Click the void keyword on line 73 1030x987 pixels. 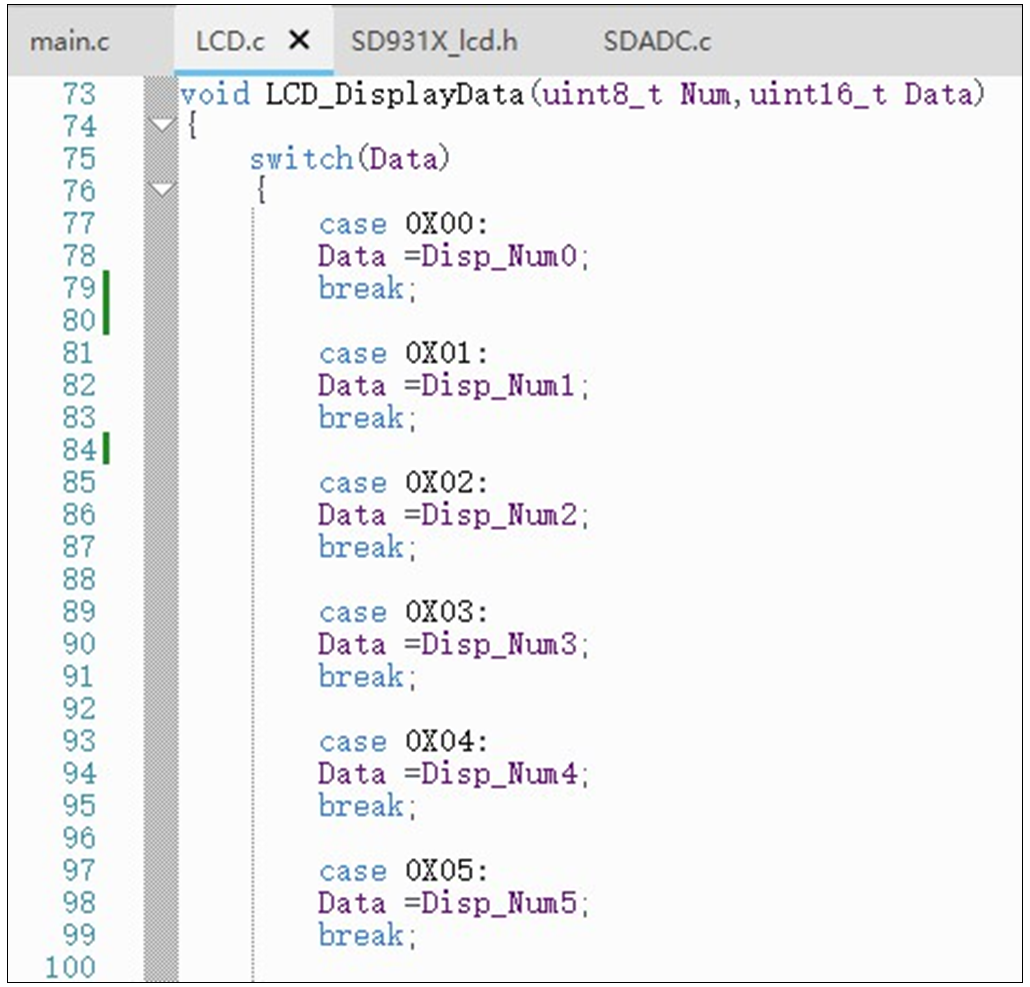tap(215, 94)
